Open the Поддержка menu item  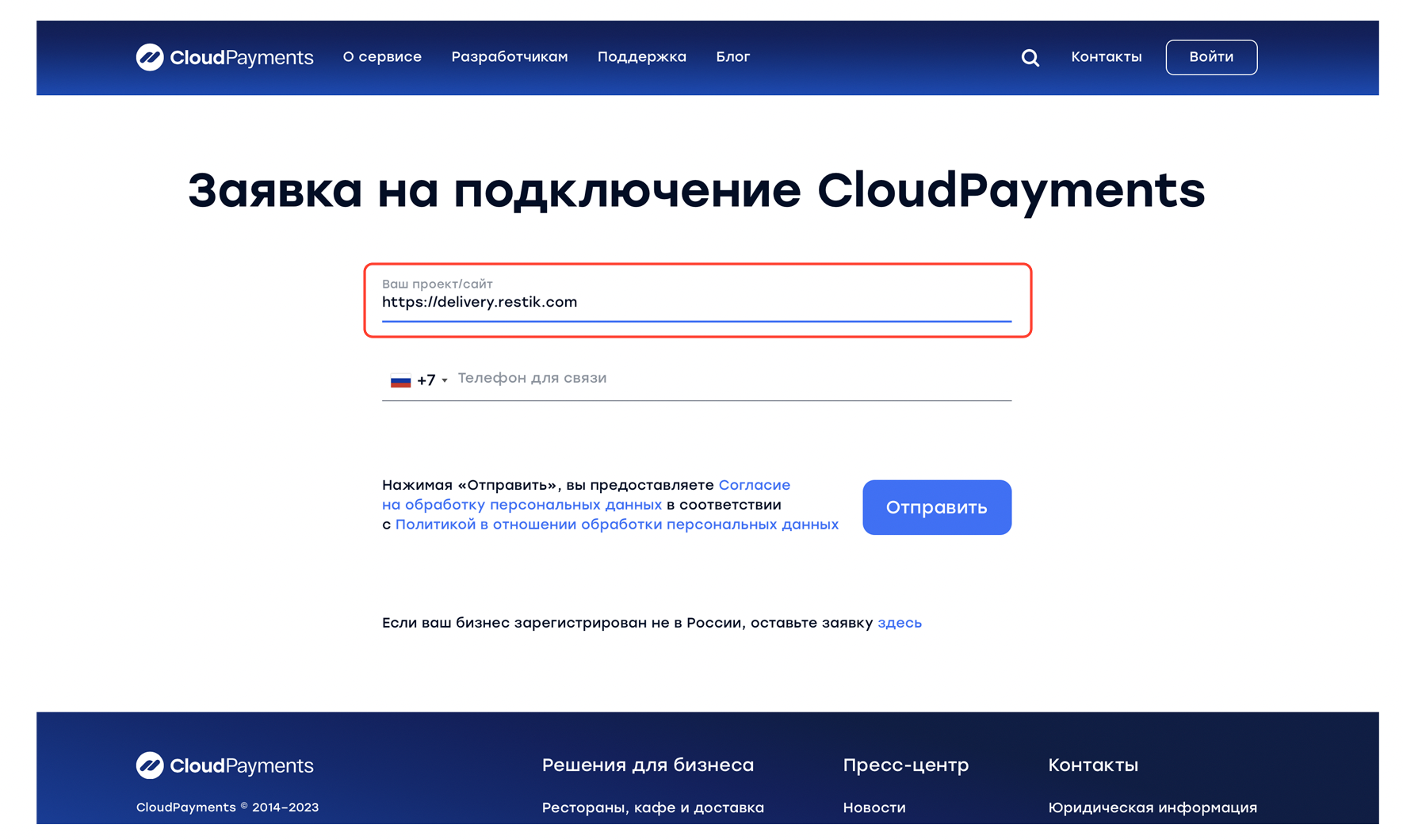[642, 57]
